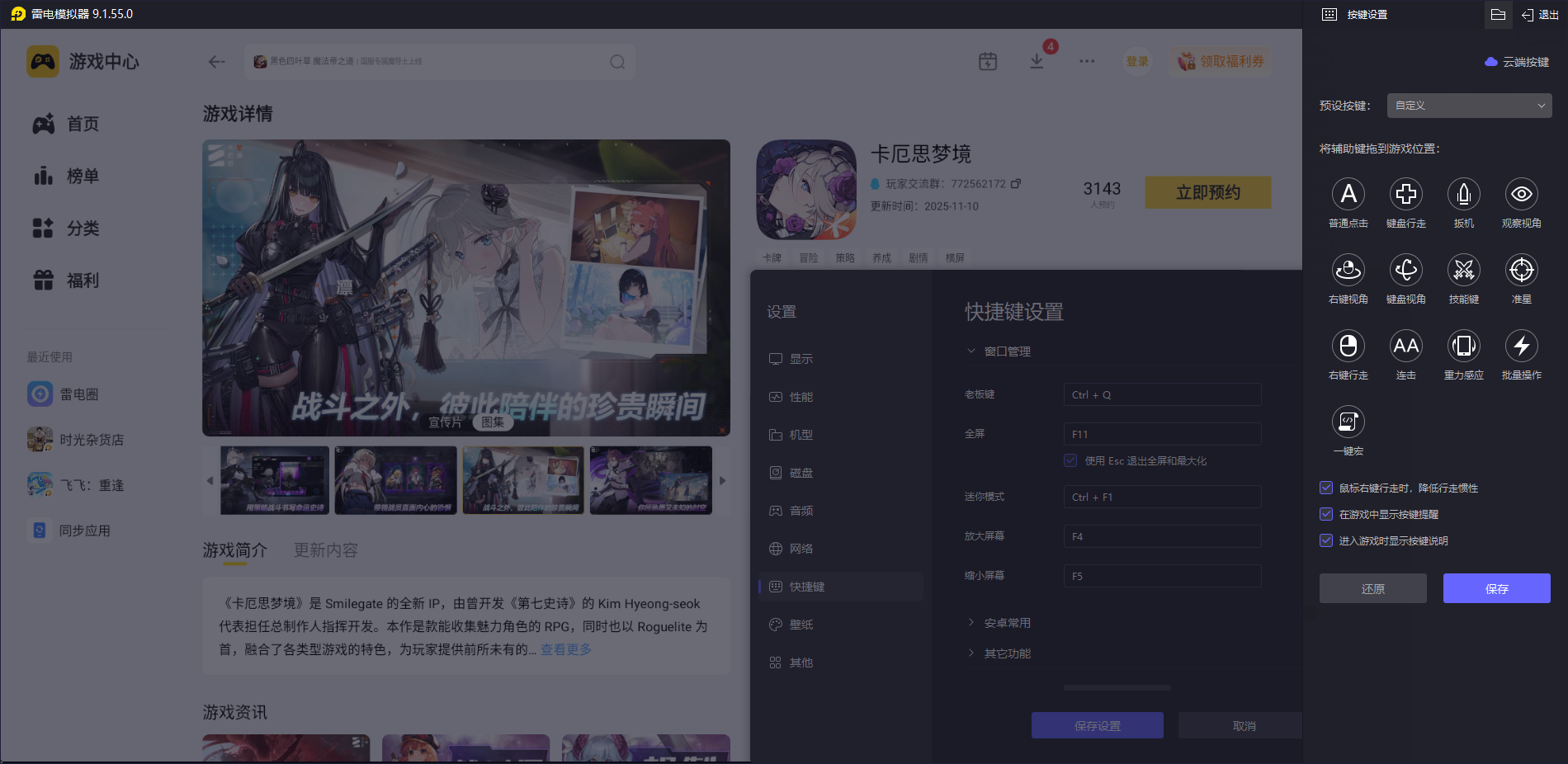This screenshot has height=764, width=1568.
Task: Open 网络 settings tab
Action: tap(840, 549)
